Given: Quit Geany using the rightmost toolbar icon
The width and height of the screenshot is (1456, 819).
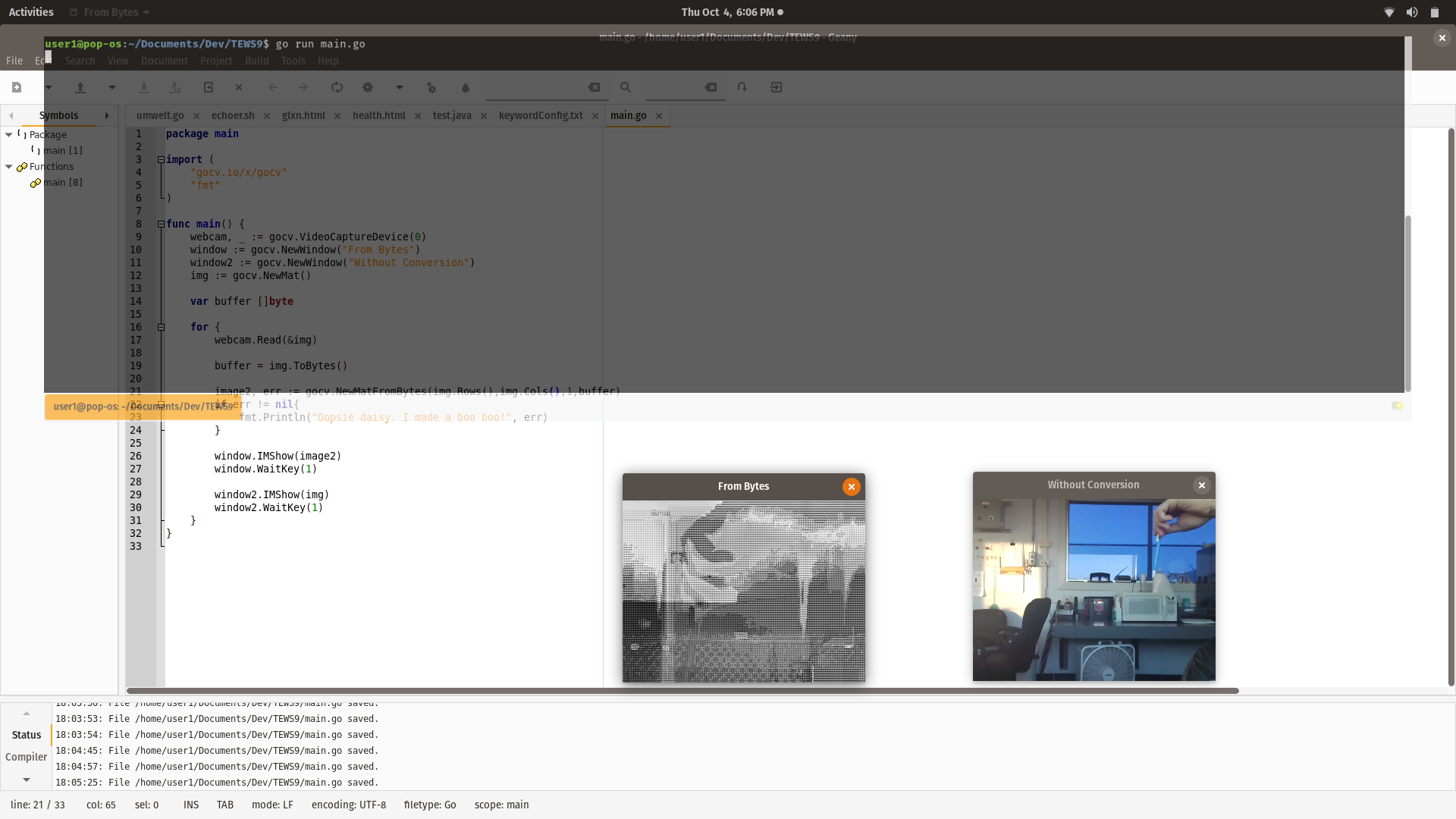Looking at the screenshot, I should pyautogui.click(x=776, y=87).
